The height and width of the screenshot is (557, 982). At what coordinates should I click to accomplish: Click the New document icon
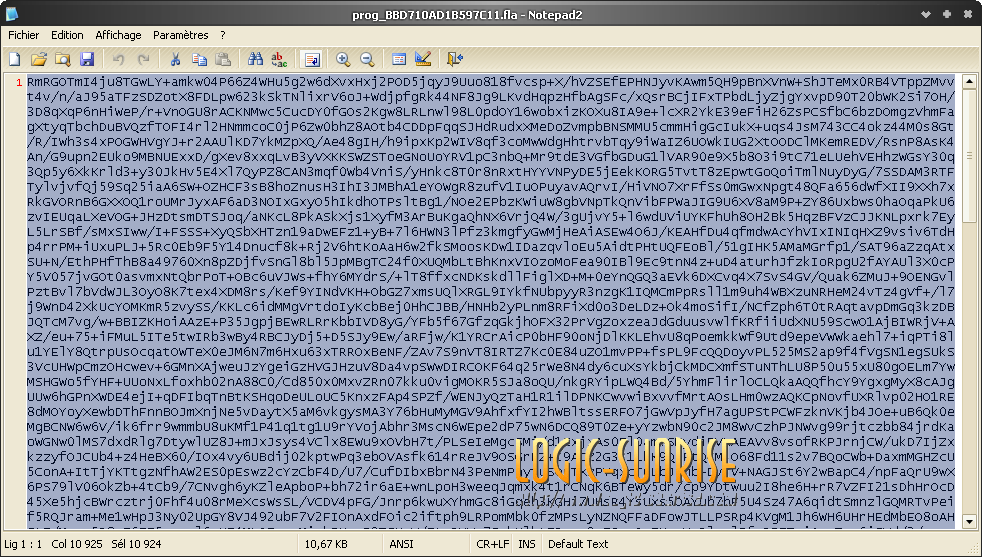click(15, 60)
